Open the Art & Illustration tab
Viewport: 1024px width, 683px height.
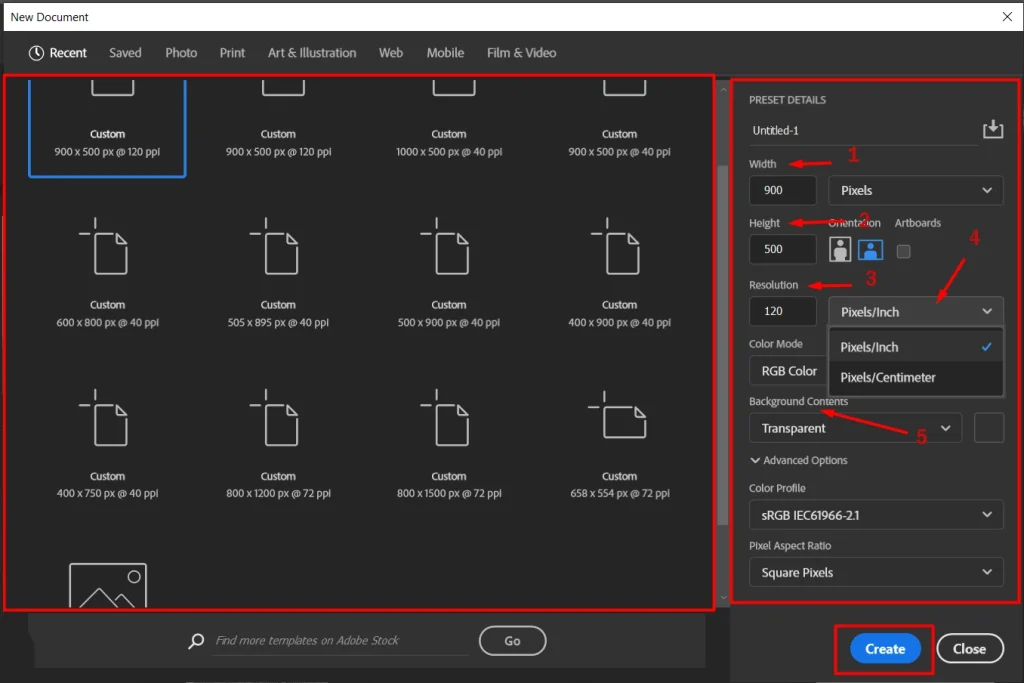(x=312, y=53)
